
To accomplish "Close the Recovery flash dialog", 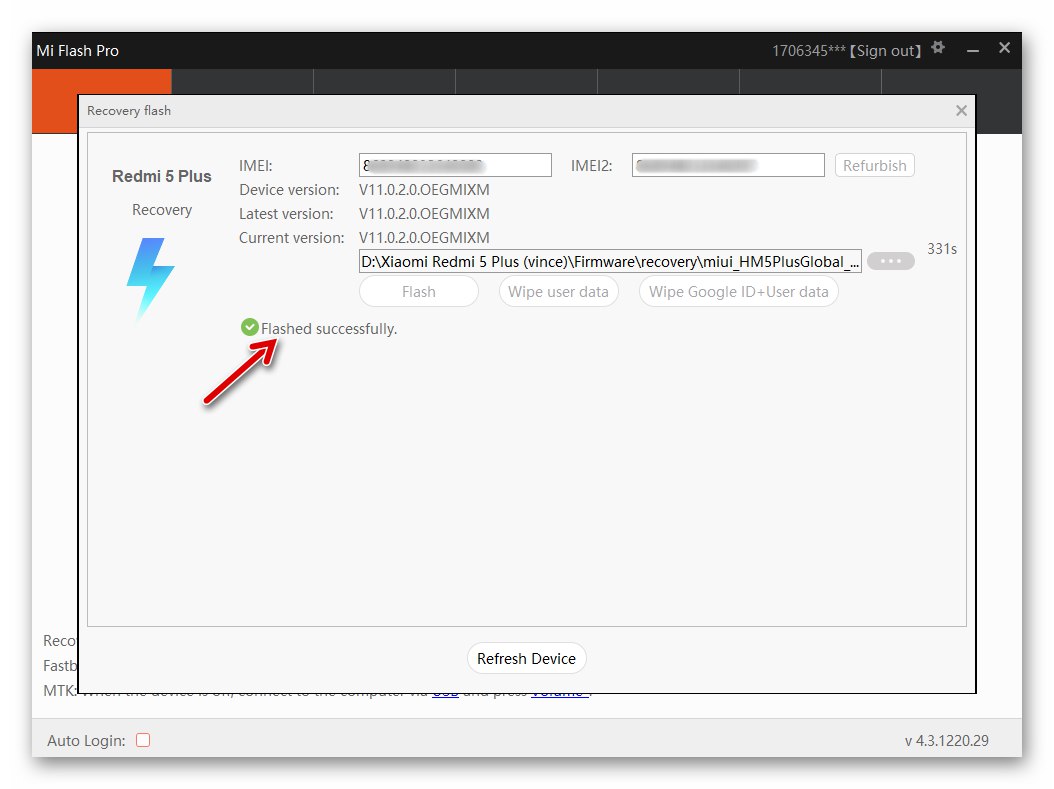I will coord(961,111).
